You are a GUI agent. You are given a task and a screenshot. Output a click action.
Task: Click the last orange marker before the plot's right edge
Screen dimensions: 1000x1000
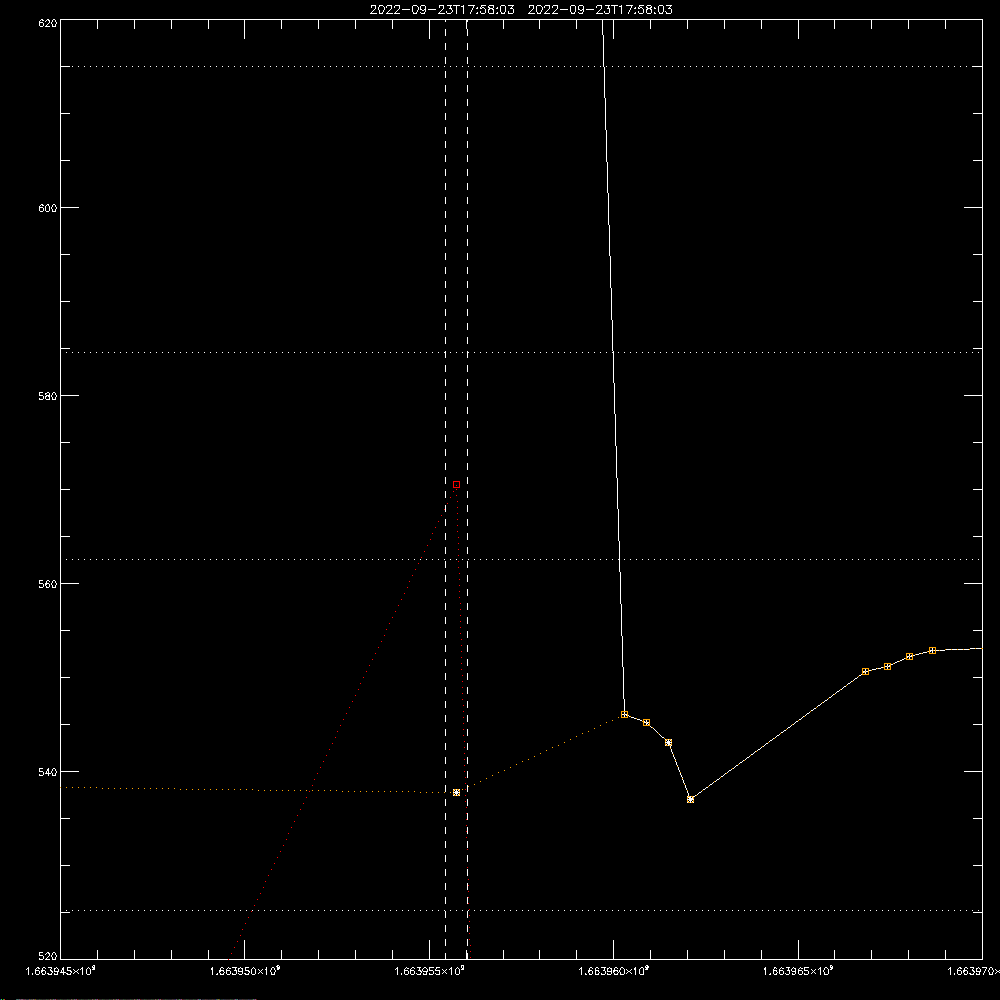click(x=932, y=651)
